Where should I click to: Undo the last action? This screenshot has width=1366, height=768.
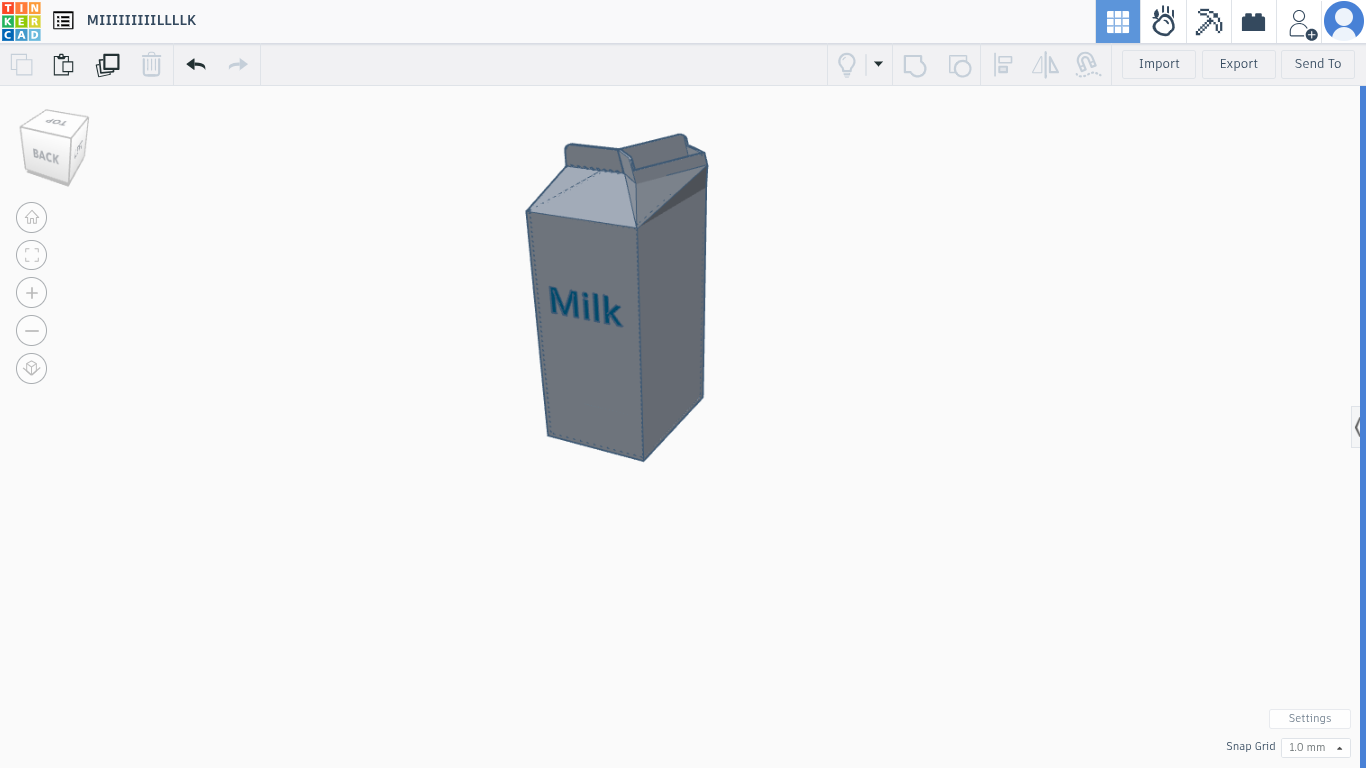pos(196,65)
